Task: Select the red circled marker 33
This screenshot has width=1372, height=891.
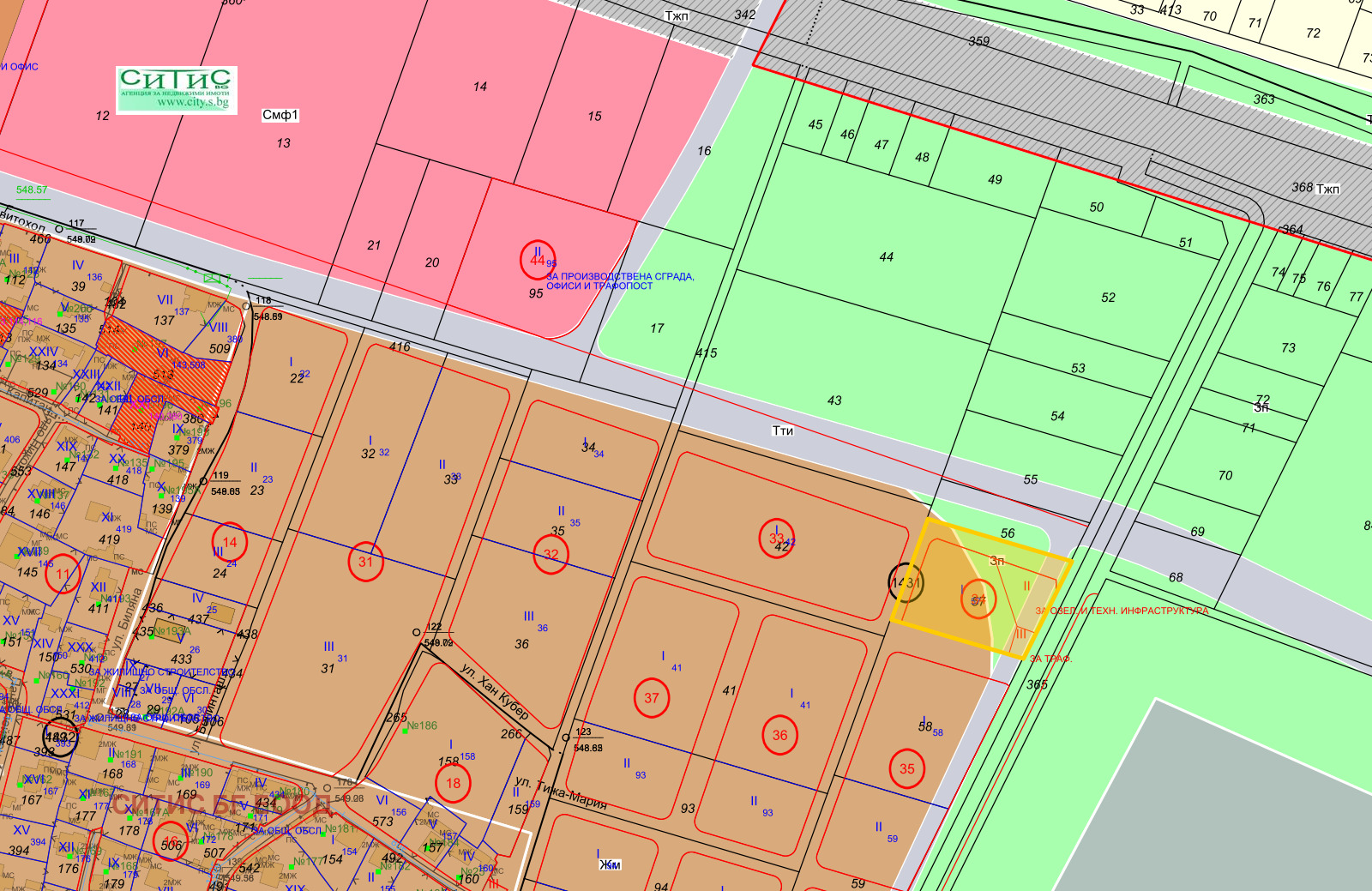Action: point(777,539)
